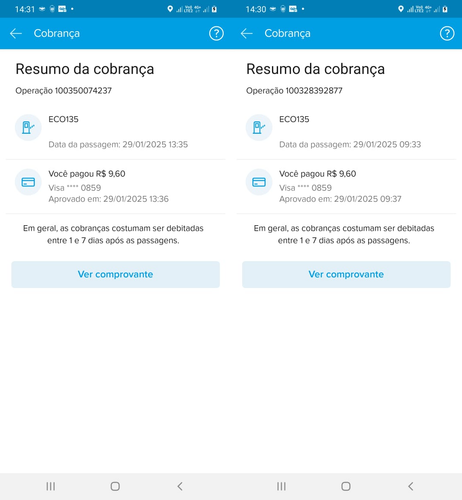Tap debit info note on right screen

pos(344,234)
